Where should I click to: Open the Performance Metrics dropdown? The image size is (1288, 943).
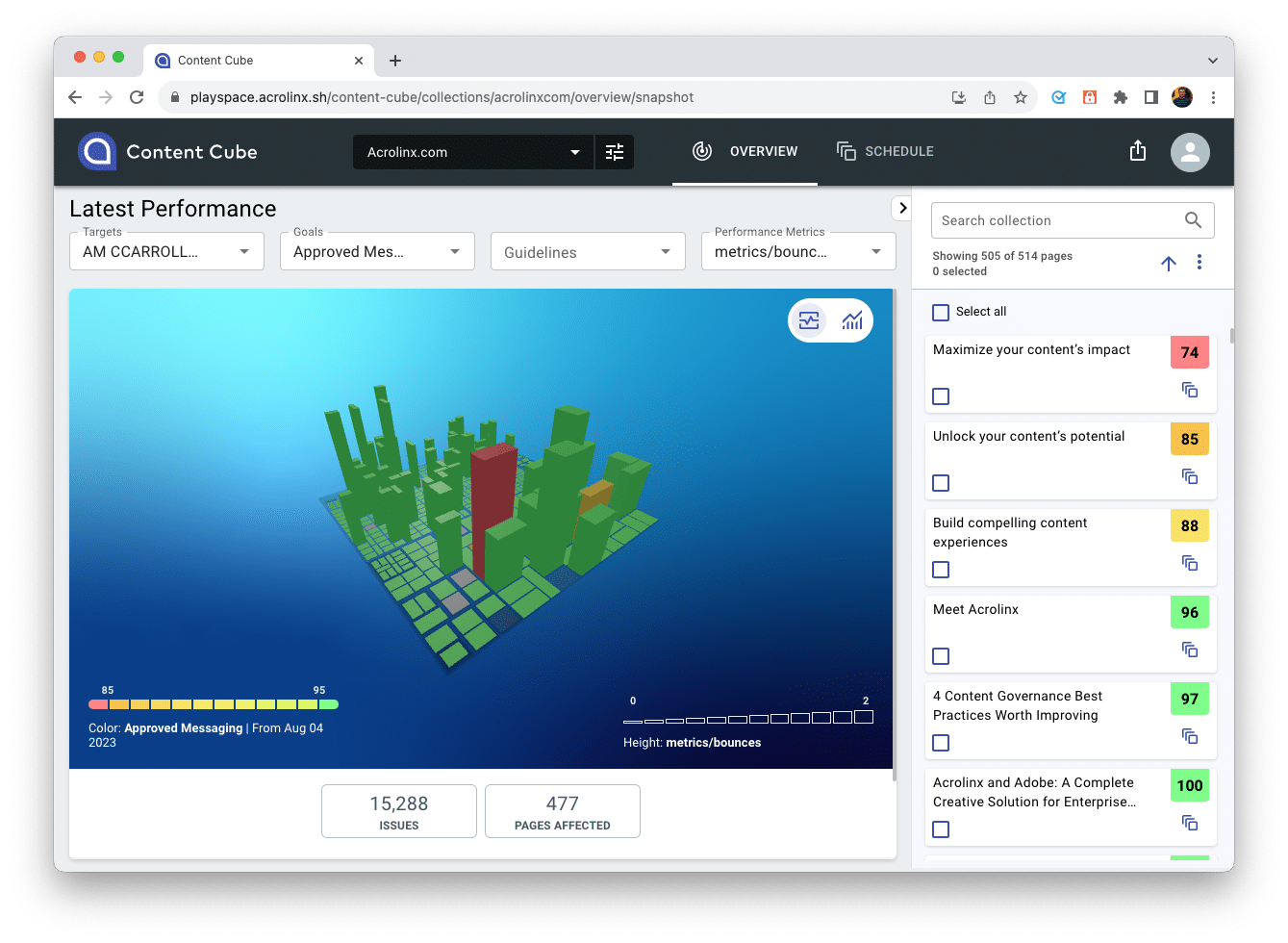(x=798, y=251)
